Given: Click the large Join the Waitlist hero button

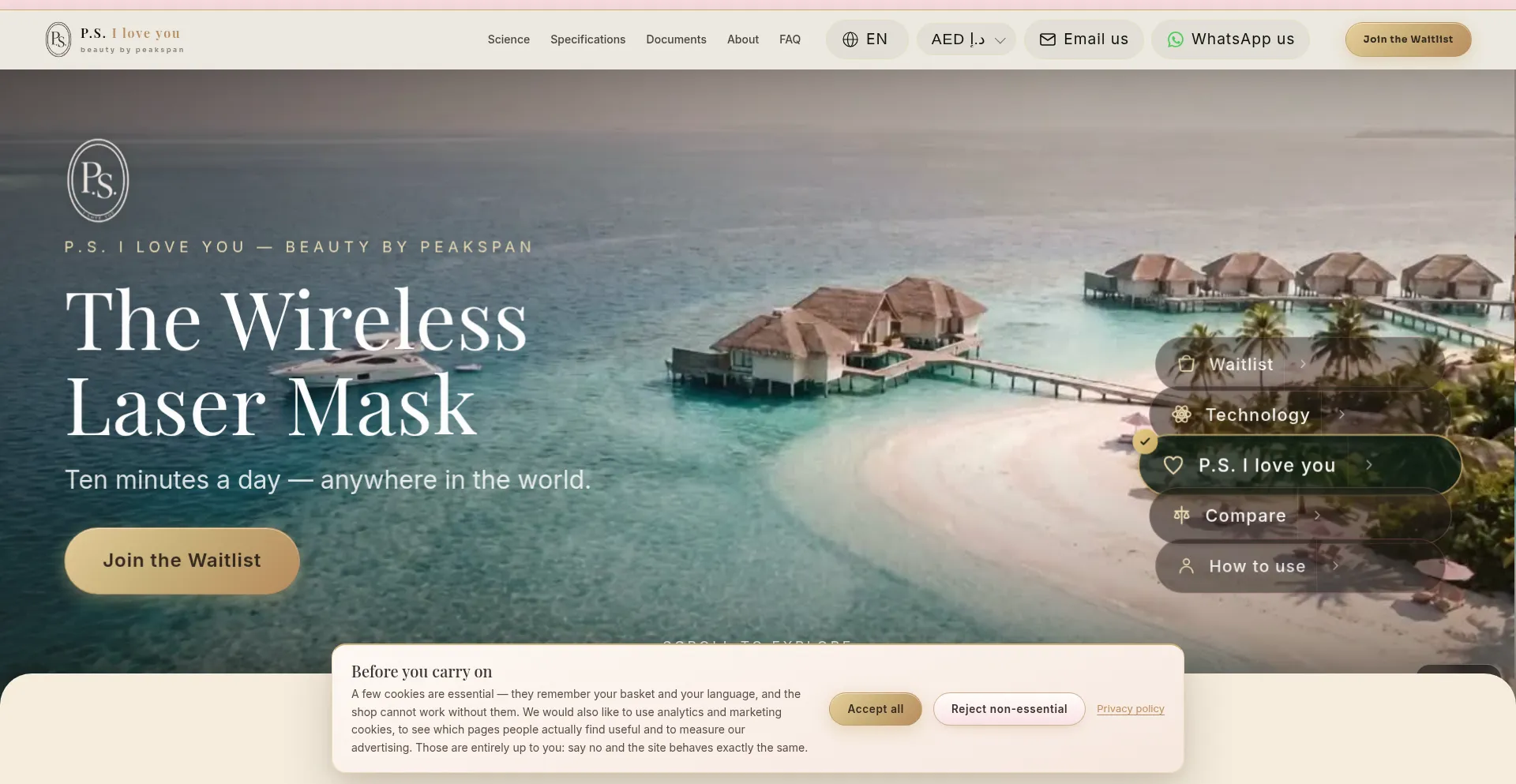Looking at the screenshot, I should (182, 561).
